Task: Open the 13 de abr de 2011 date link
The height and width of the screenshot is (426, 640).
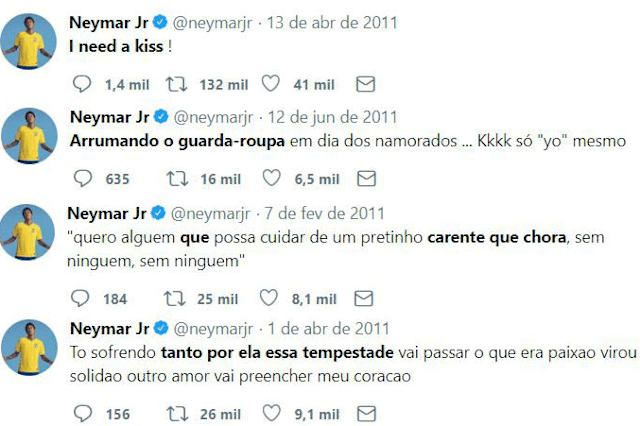Action: click(332, 23)
